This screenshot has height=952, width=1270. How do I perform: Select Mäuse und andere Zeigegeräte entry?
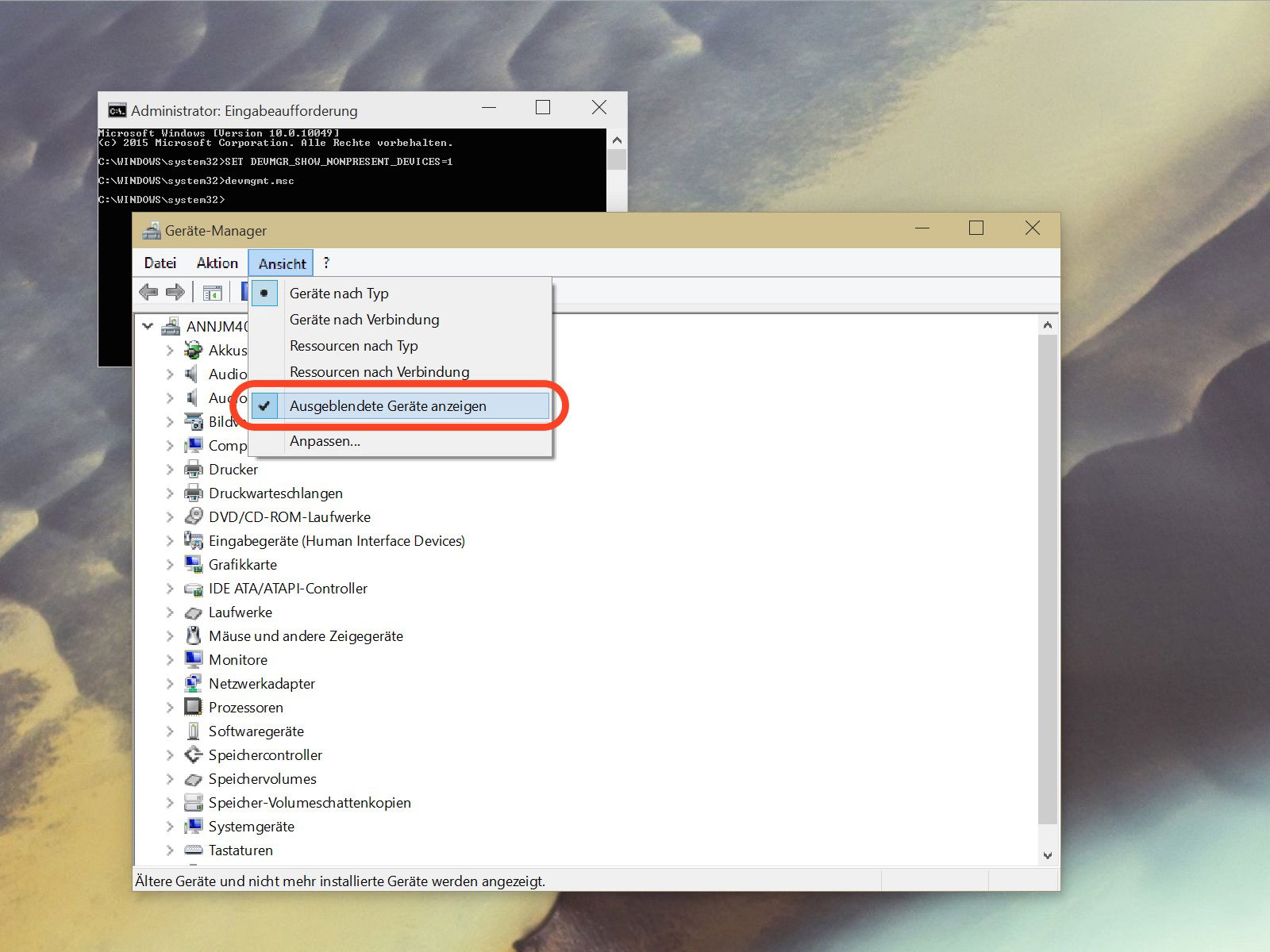point(306,635)
